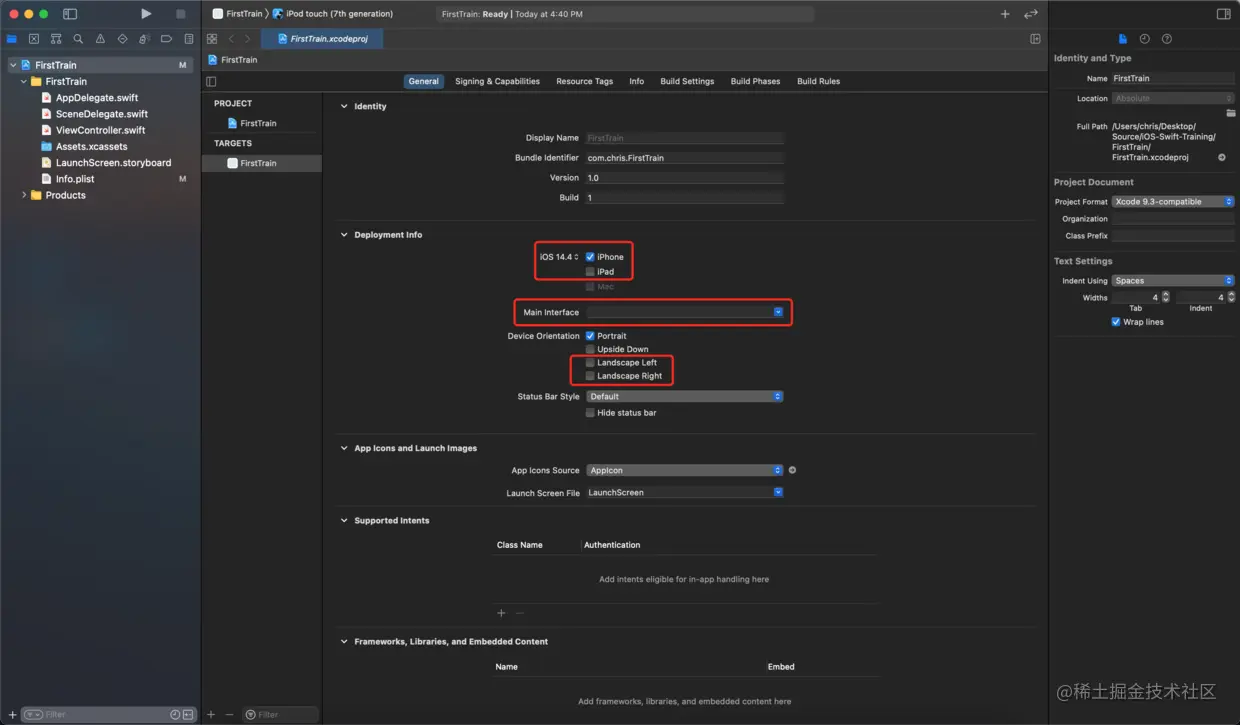Image resolution: width=1240 pixels, height=725 pixels.
Task: Uncheck the iPhone device checkbox
Action: [590, 257]
